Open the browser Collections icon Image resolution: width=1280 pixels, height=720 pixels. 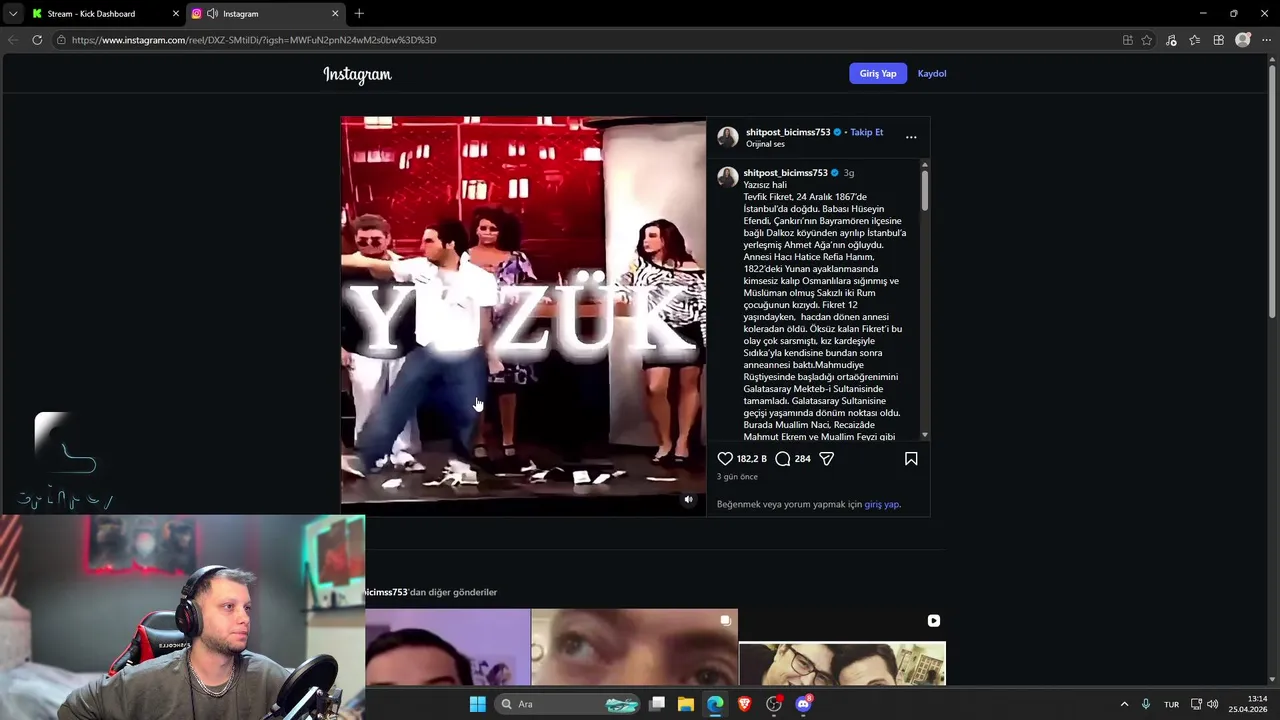click(x=1218, y=40)
